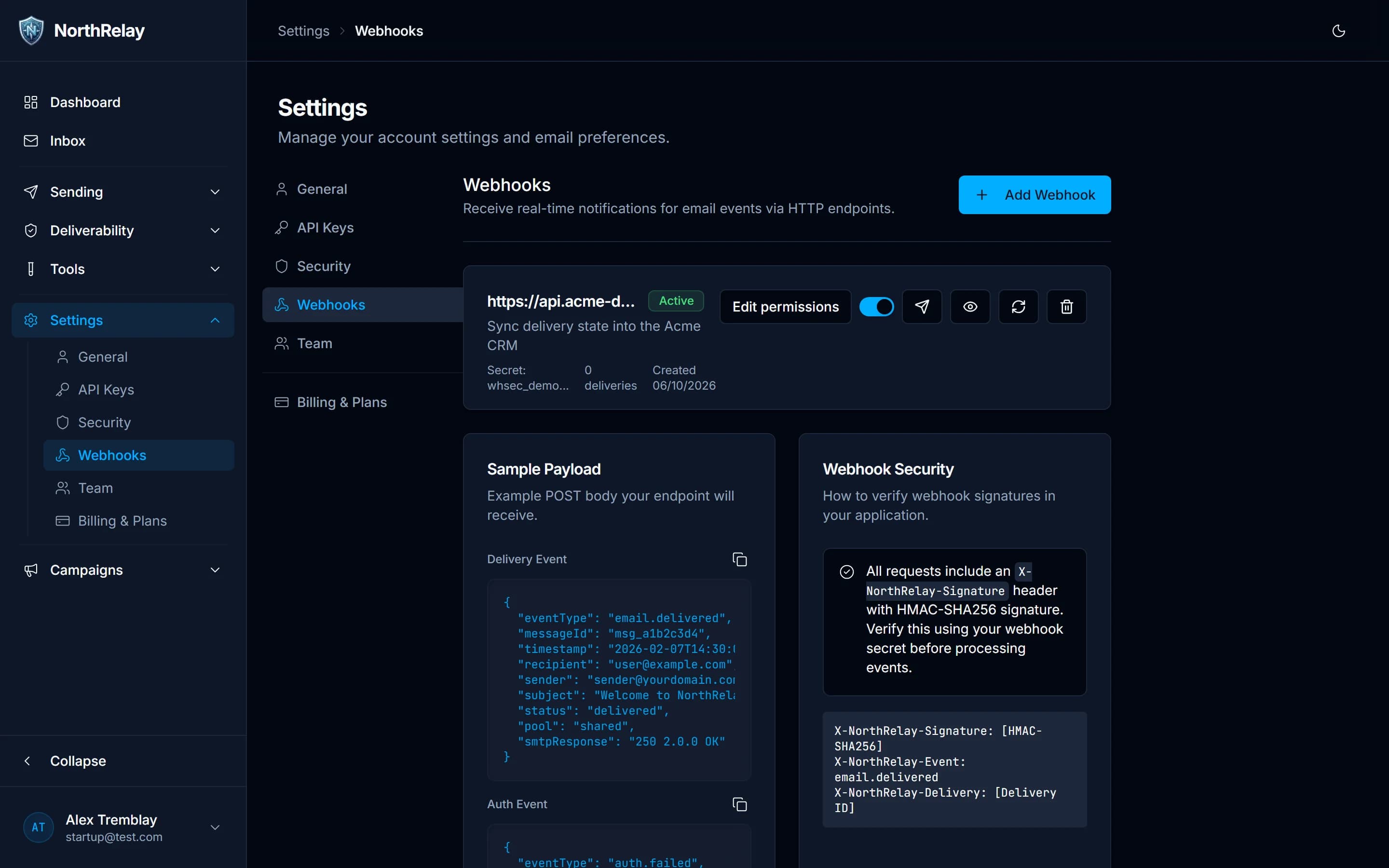The image size is (1389, 868).
Task: Collapse the Settings sidebar section
Action: 123,320
